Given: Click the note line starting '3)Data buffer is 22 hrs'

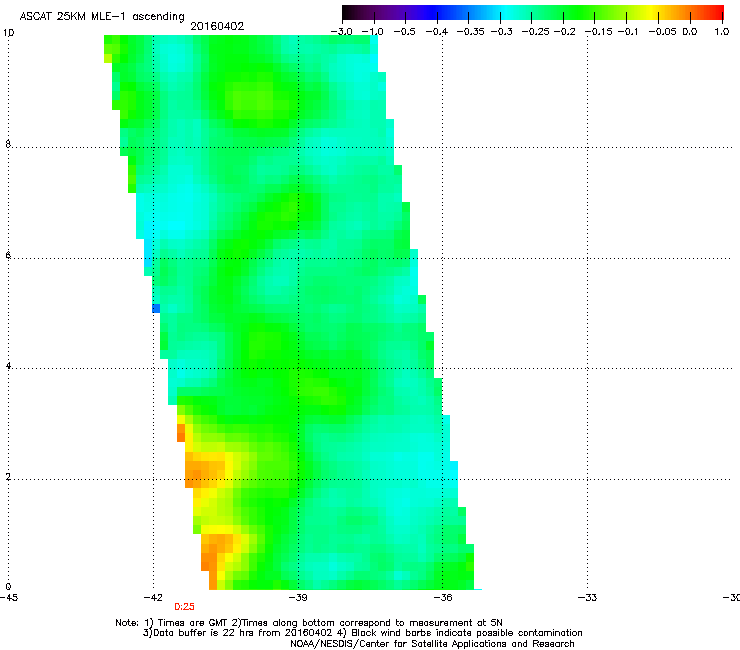Looking at the screenshot, I should (362, 633).
